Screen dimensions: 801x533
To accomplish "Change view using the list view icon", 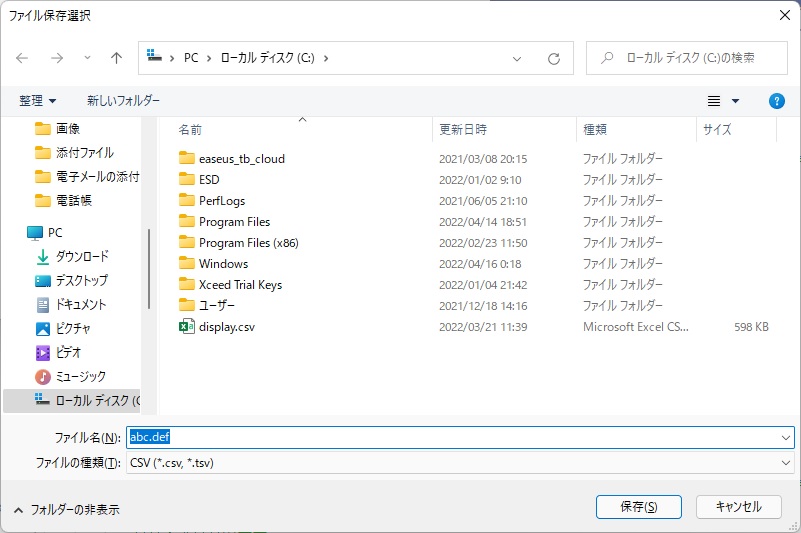I will (714, 101).
